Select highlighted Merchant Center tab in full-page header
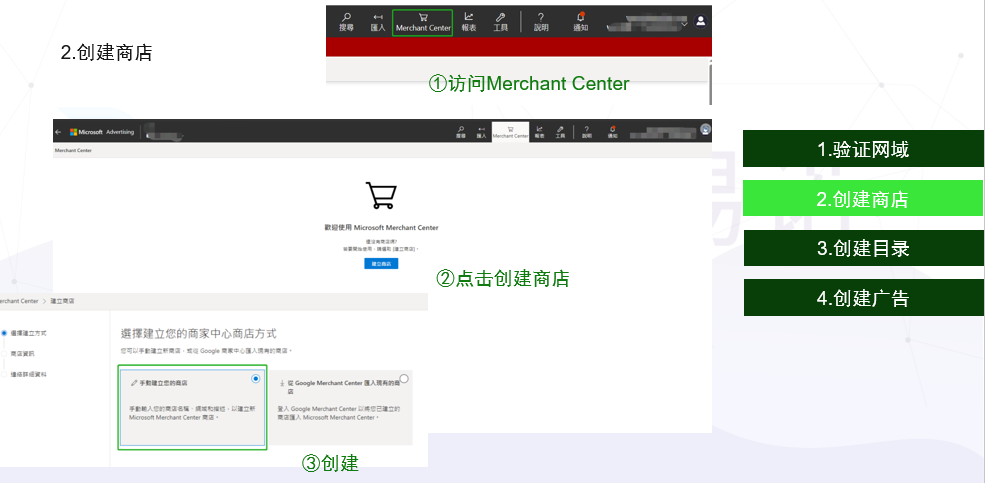The image size is (985, 483). click(510, 131)
